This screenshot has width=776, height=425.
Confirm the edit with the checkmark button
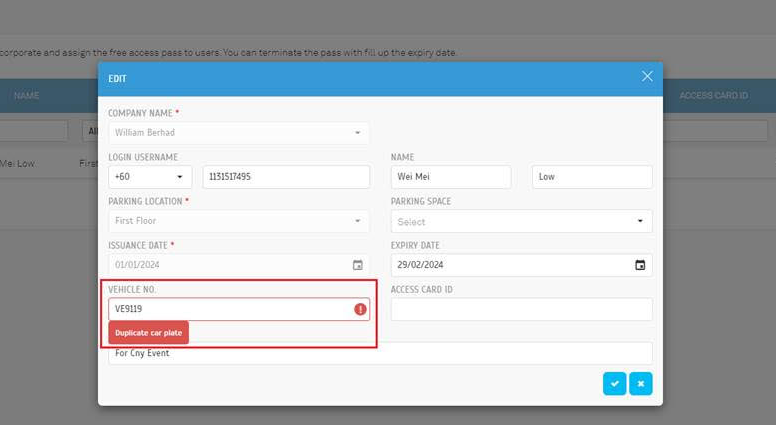point(614,383)
